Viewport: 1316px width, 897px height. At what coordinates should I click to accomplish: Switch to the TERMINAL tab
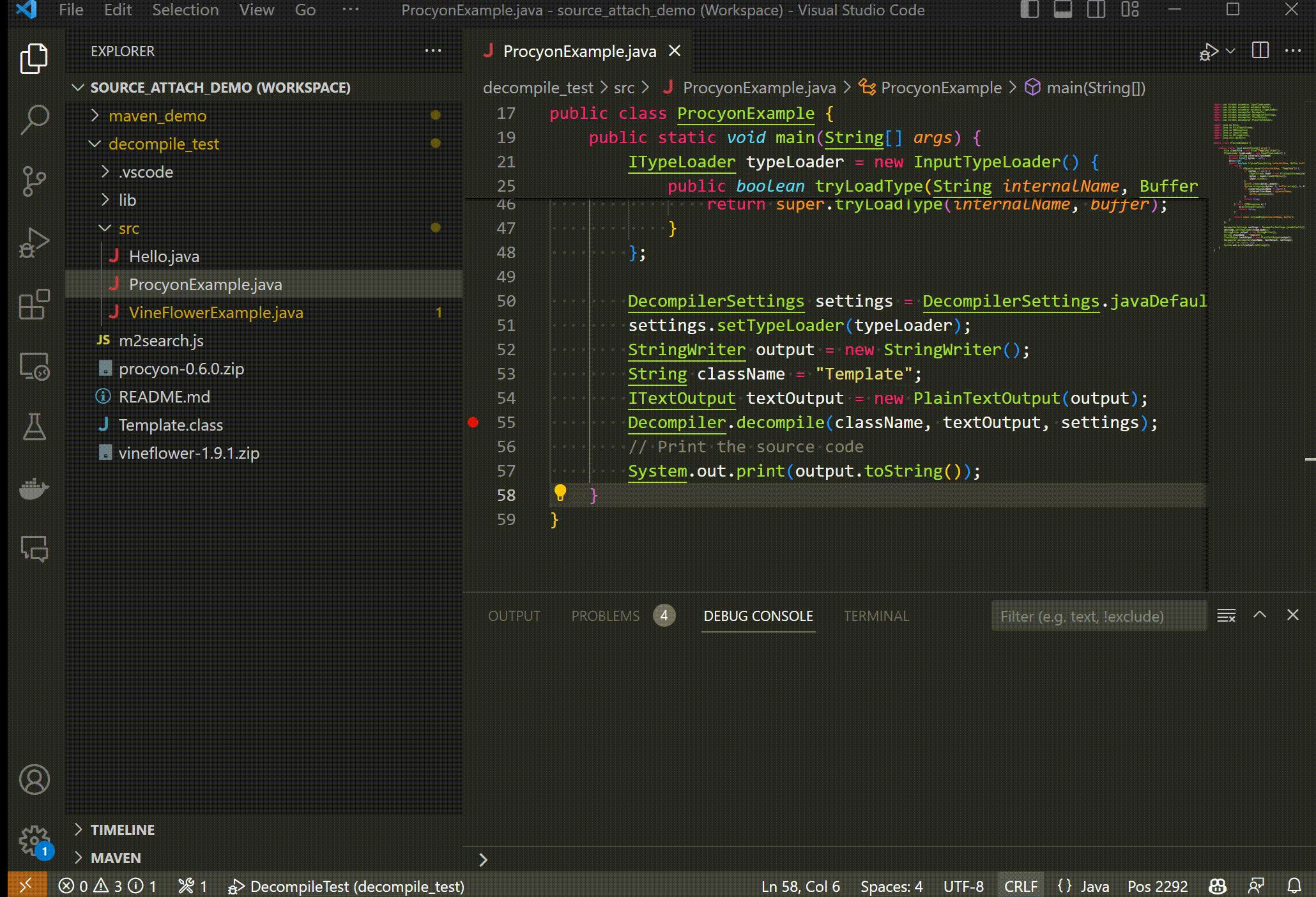876,616
